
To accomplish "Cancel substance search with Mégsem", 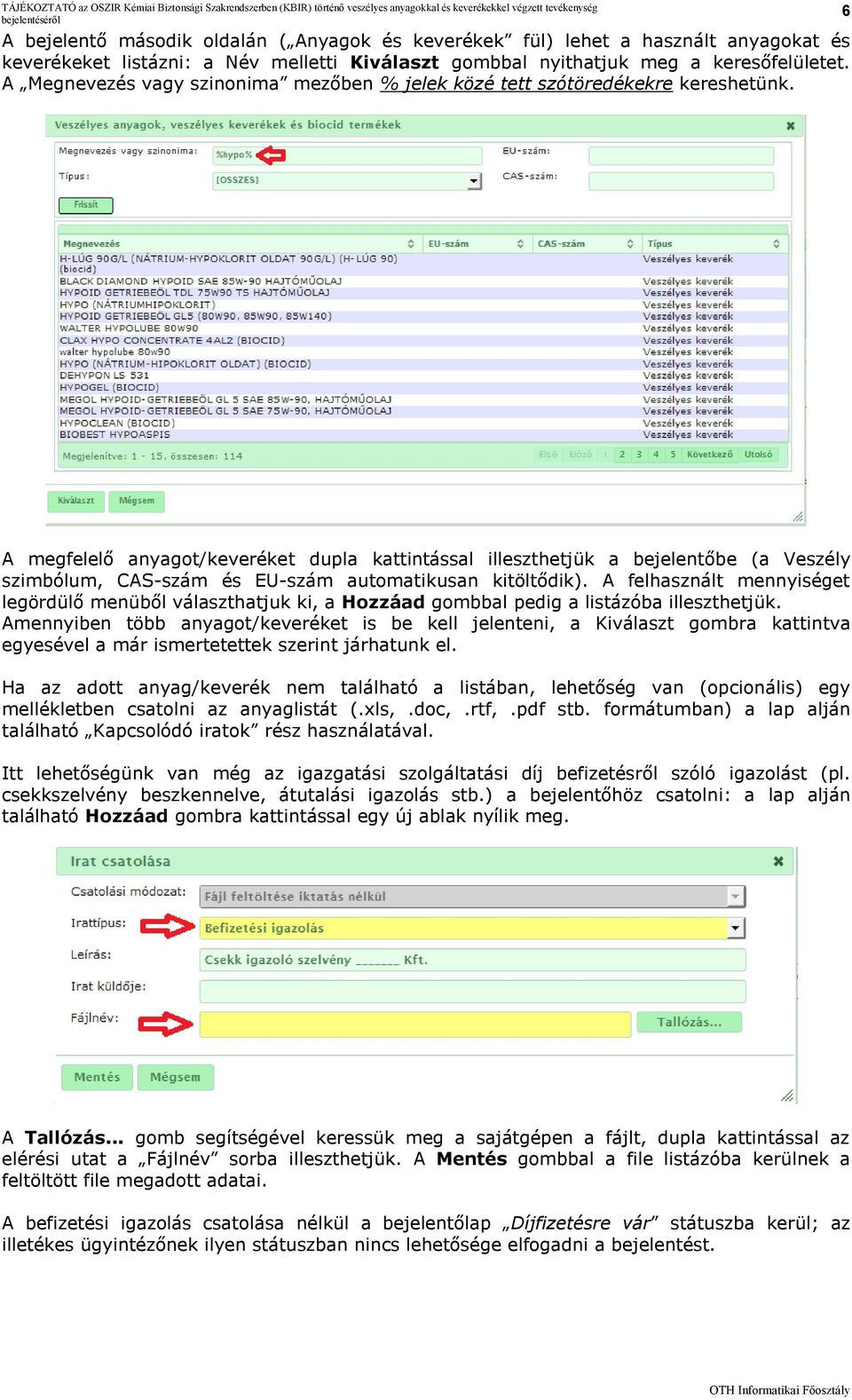I will pyautogui.click(x=137, y=501).
